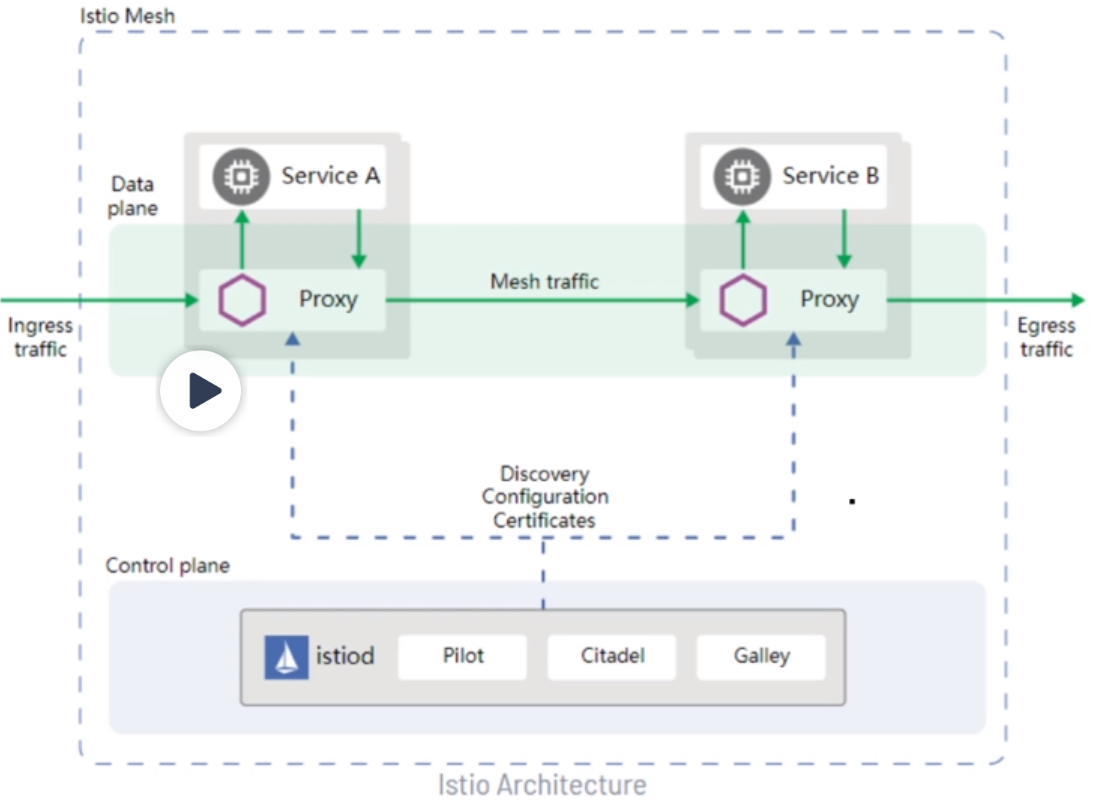Click the 'istiod' label
This screenshot has height=803, width=1093.
click(345, 656)
